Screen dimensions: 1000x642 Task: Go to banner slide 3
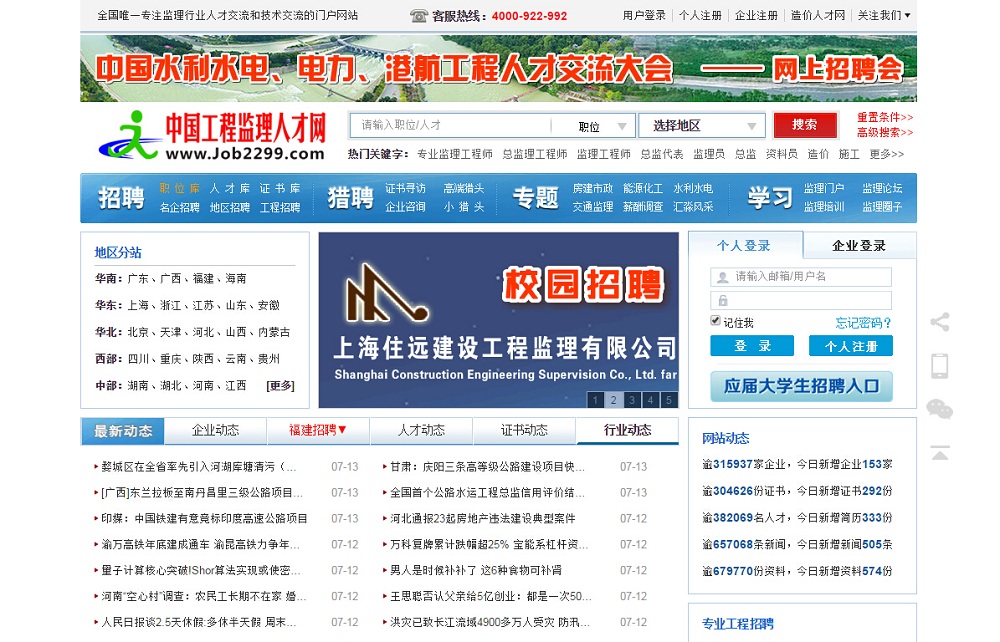[x=632, y=400]
